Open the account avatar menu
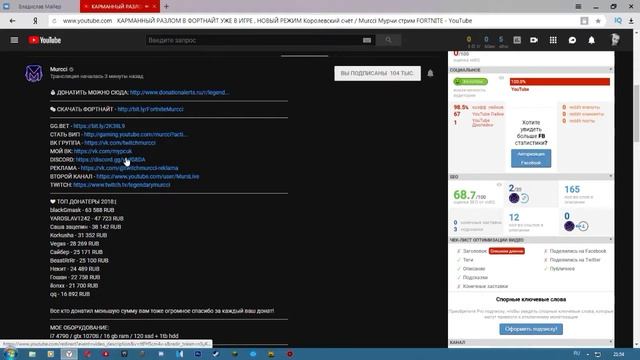The width and height of the screenshot is (640, 360). click(615, 40)
